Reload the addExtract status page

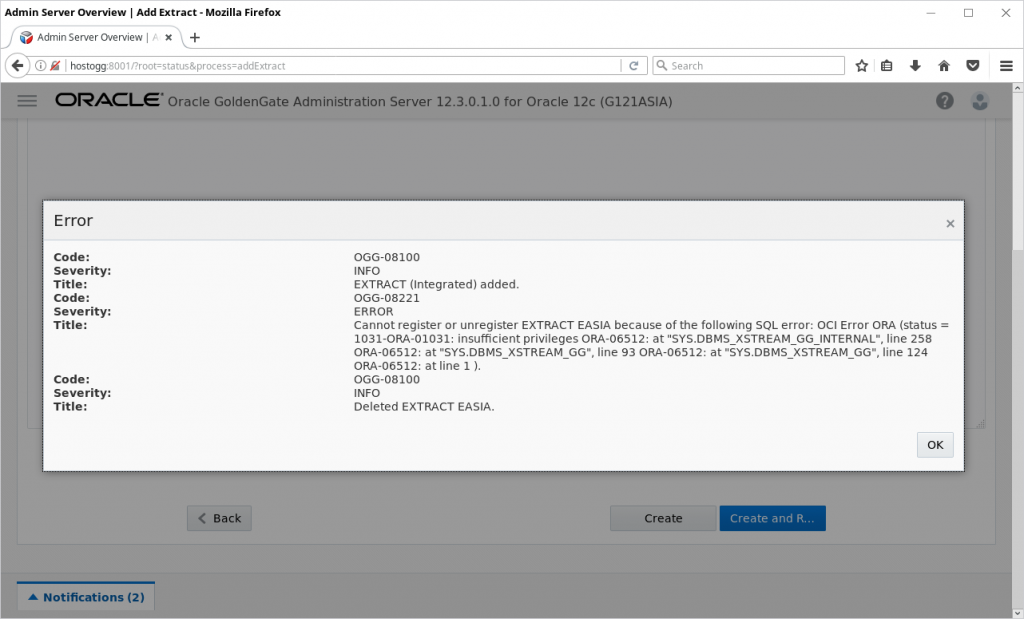tap(634, 65)
